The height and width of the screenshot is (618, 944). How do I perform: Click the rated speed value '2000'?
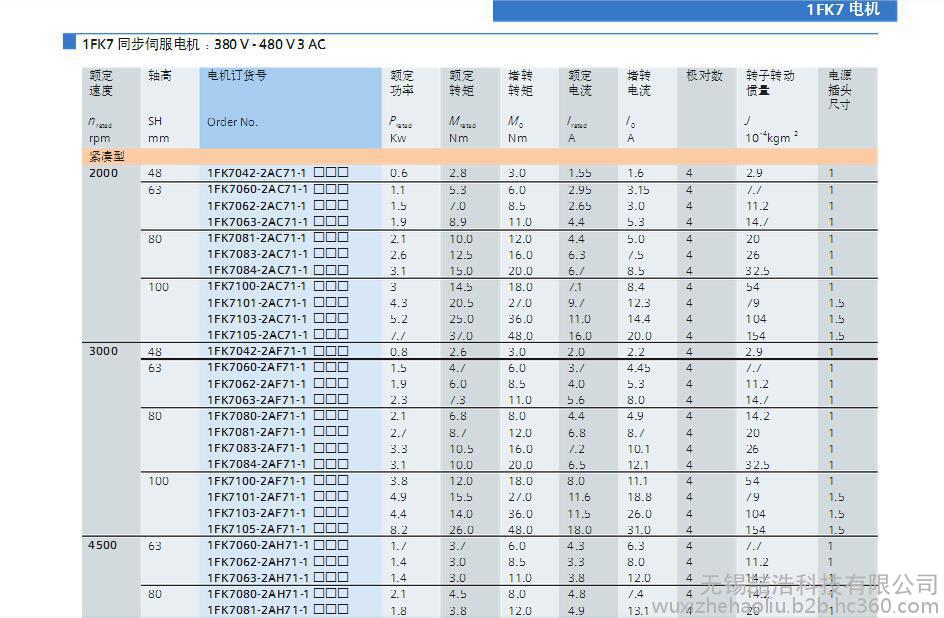click(104, 173)
